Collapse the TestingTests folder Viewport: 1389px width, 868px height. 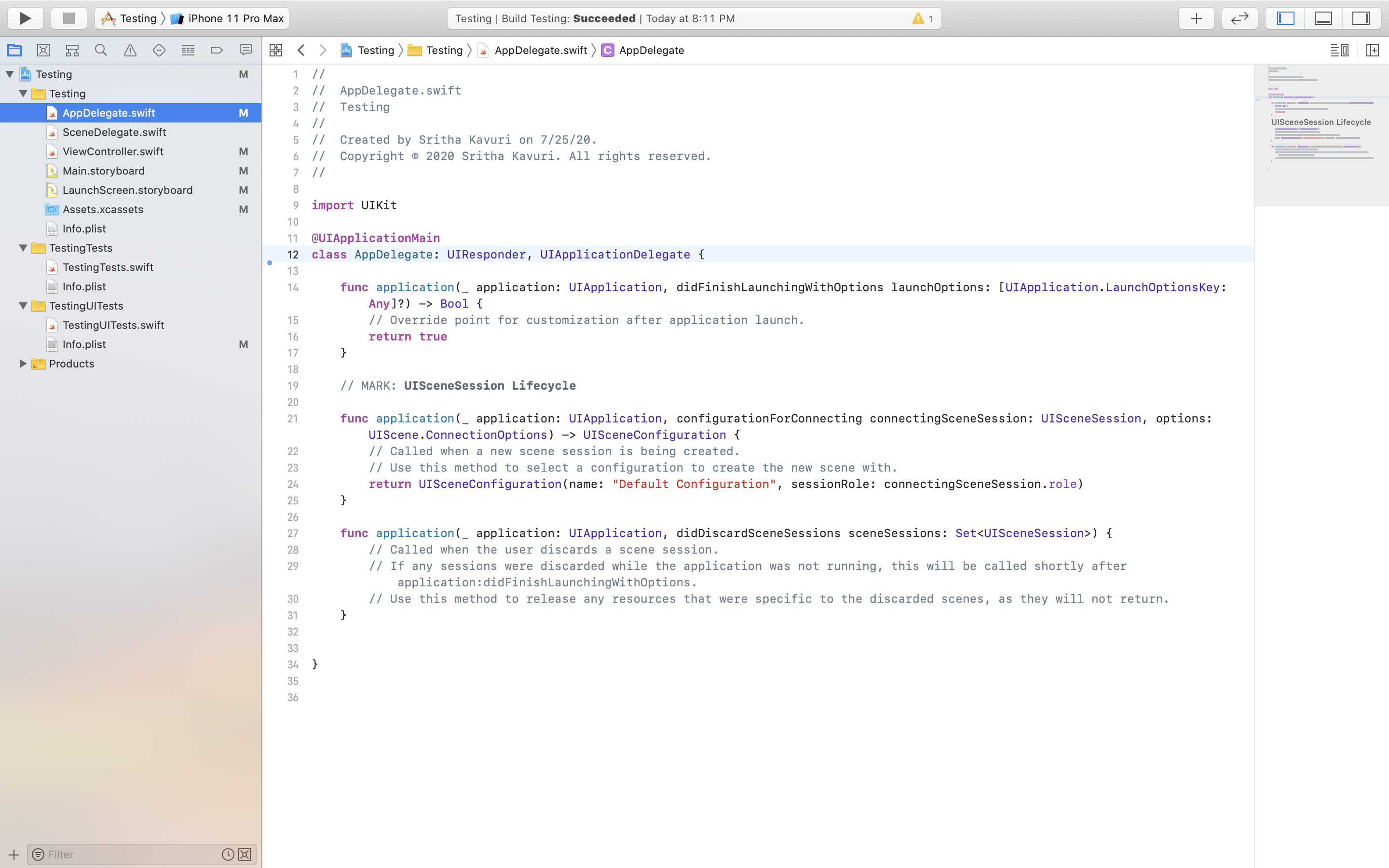click(x=23, y=248)
